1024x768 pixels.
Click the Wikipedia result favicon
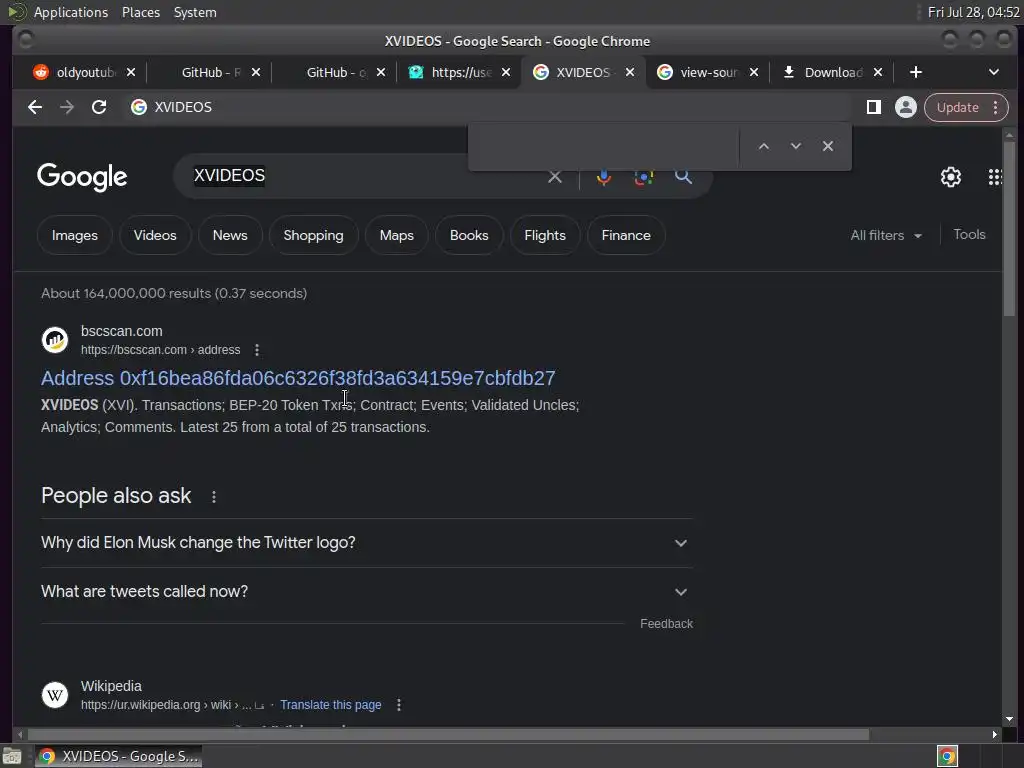(x=55, y=695)
